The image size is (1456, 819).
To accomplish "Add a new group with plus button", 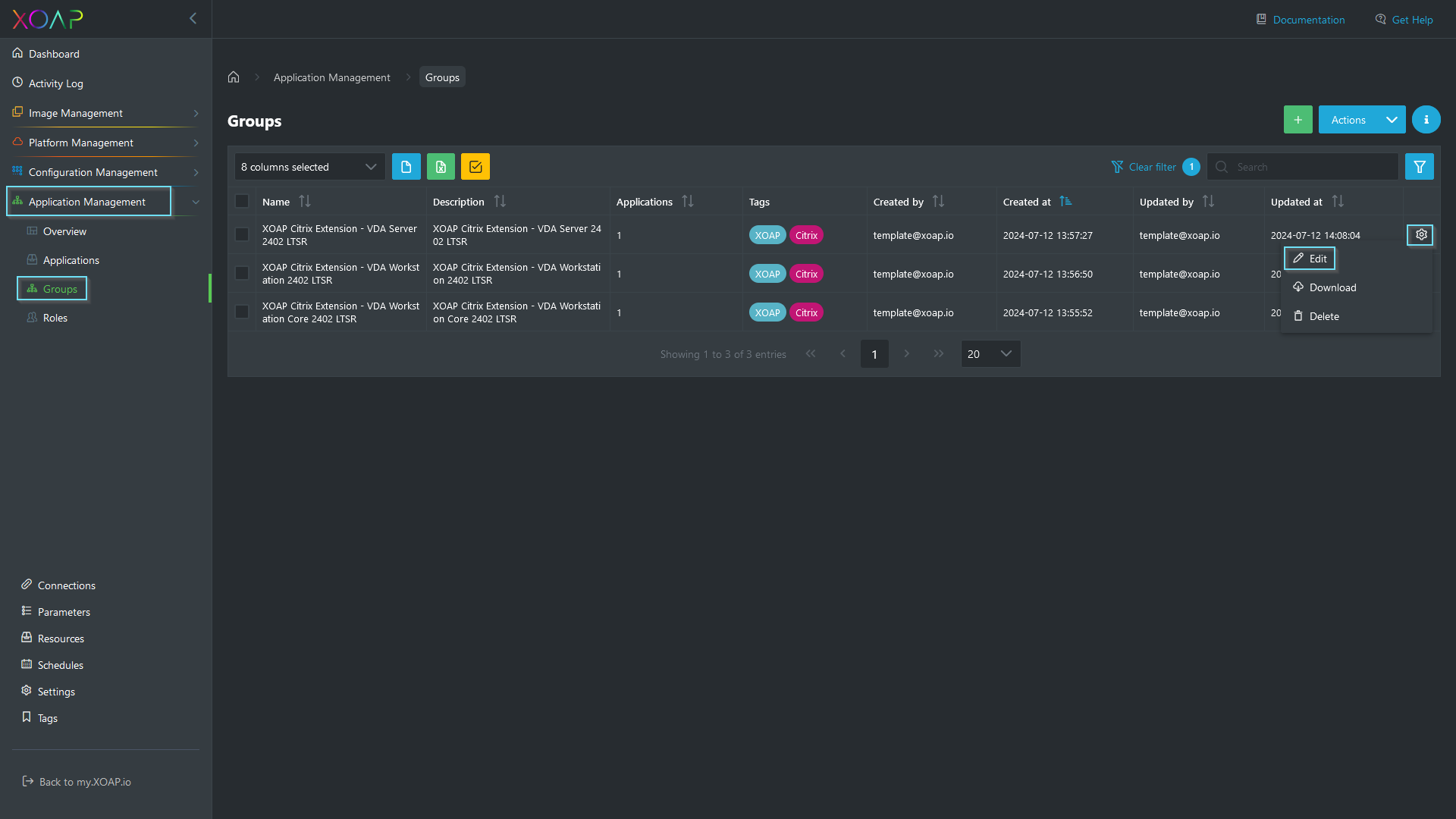I will click(1298, 120).
